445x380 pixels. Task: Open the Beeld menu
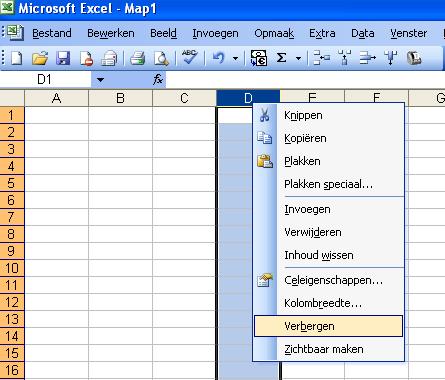[163, 33]
